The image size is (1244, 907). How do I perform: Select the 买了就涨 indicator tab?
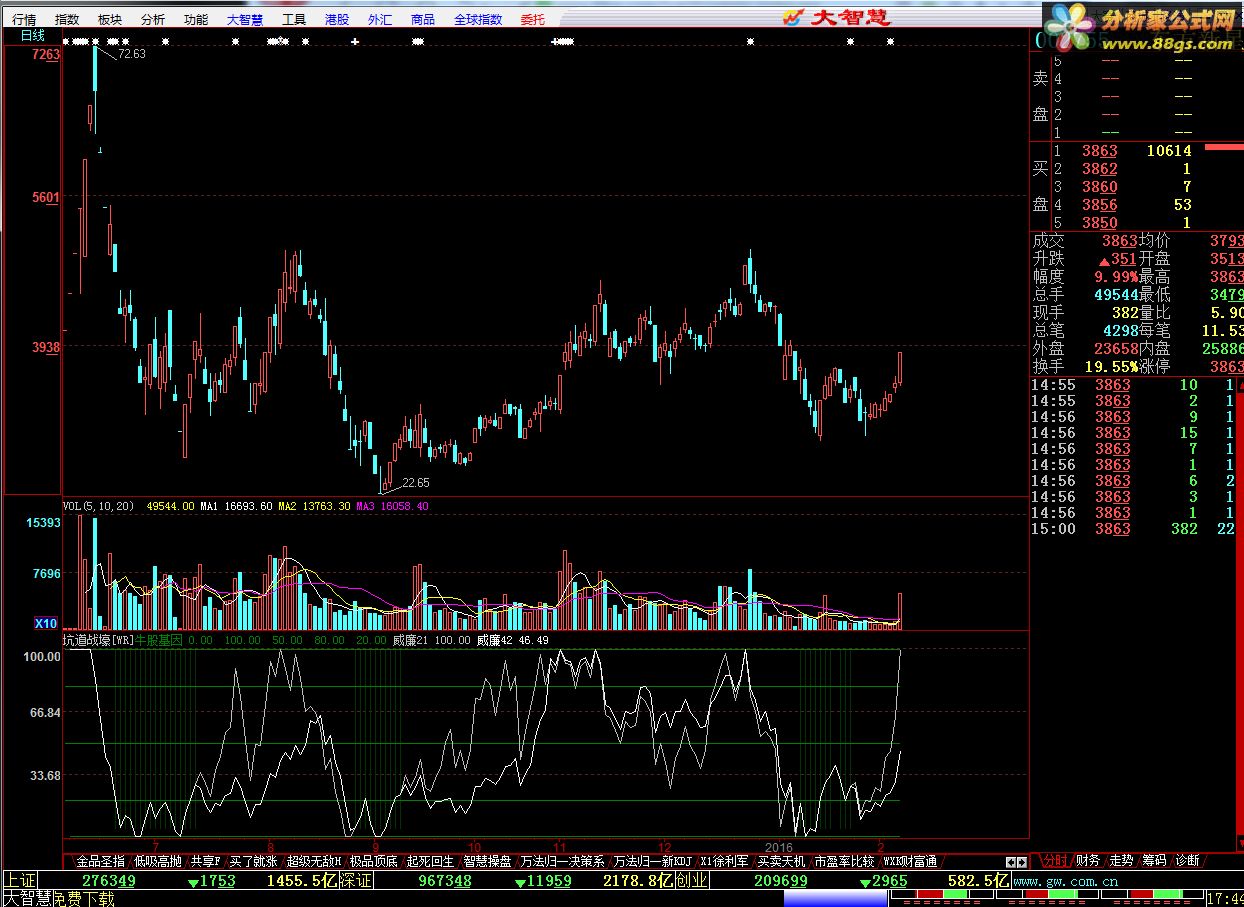tap(253, 861)
